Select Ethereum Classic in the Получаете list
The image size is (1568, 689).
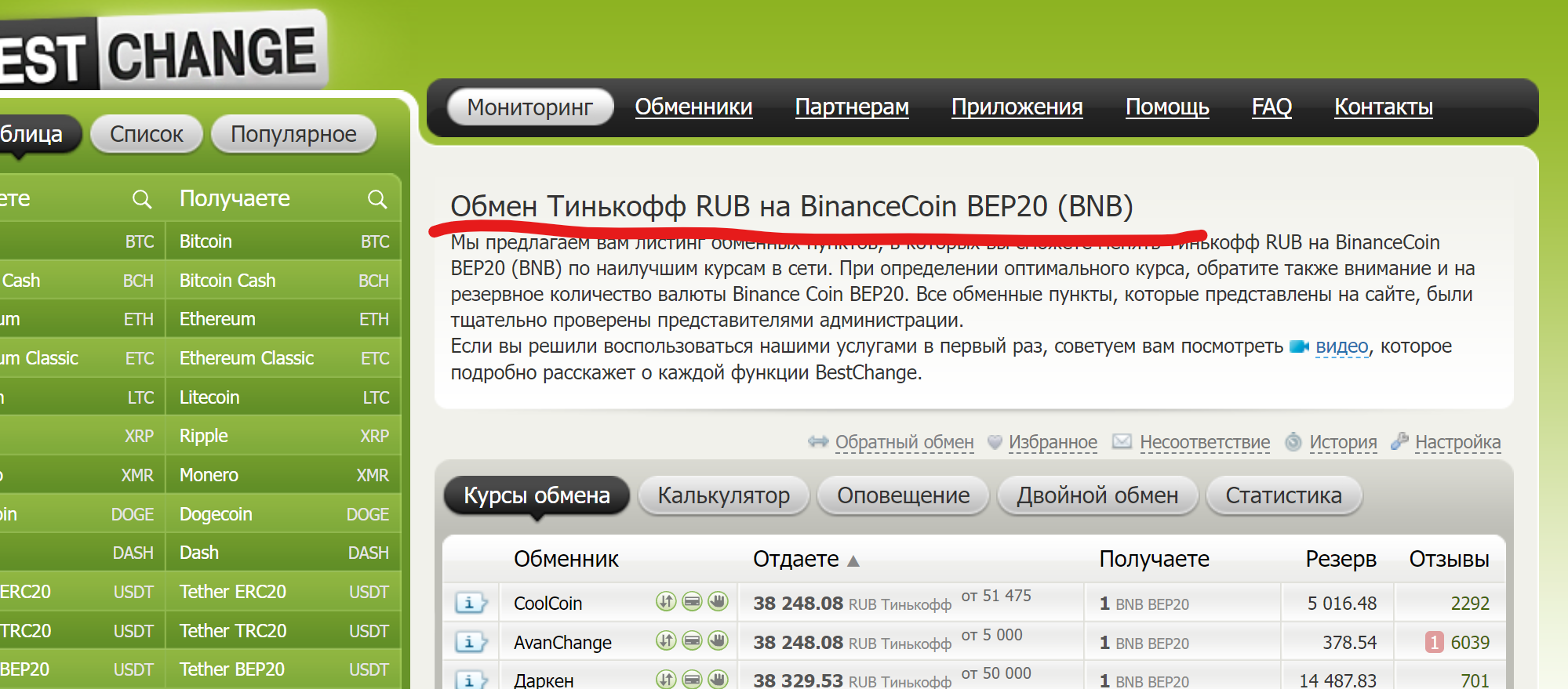tap(283, 358)
